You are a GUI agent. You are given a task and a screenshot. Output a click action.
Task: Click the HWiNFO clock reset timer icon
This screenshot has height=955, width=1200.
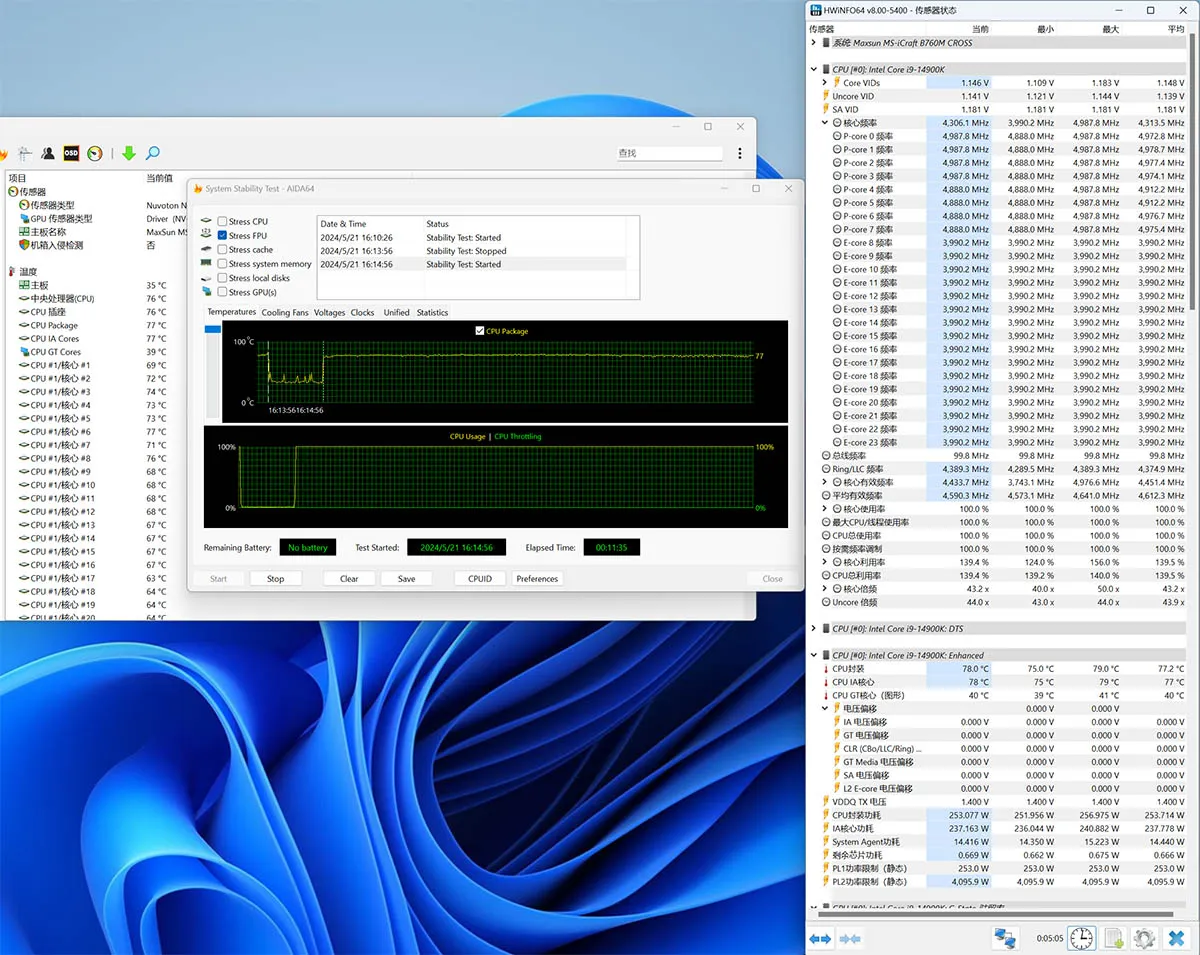[1081, 938]
